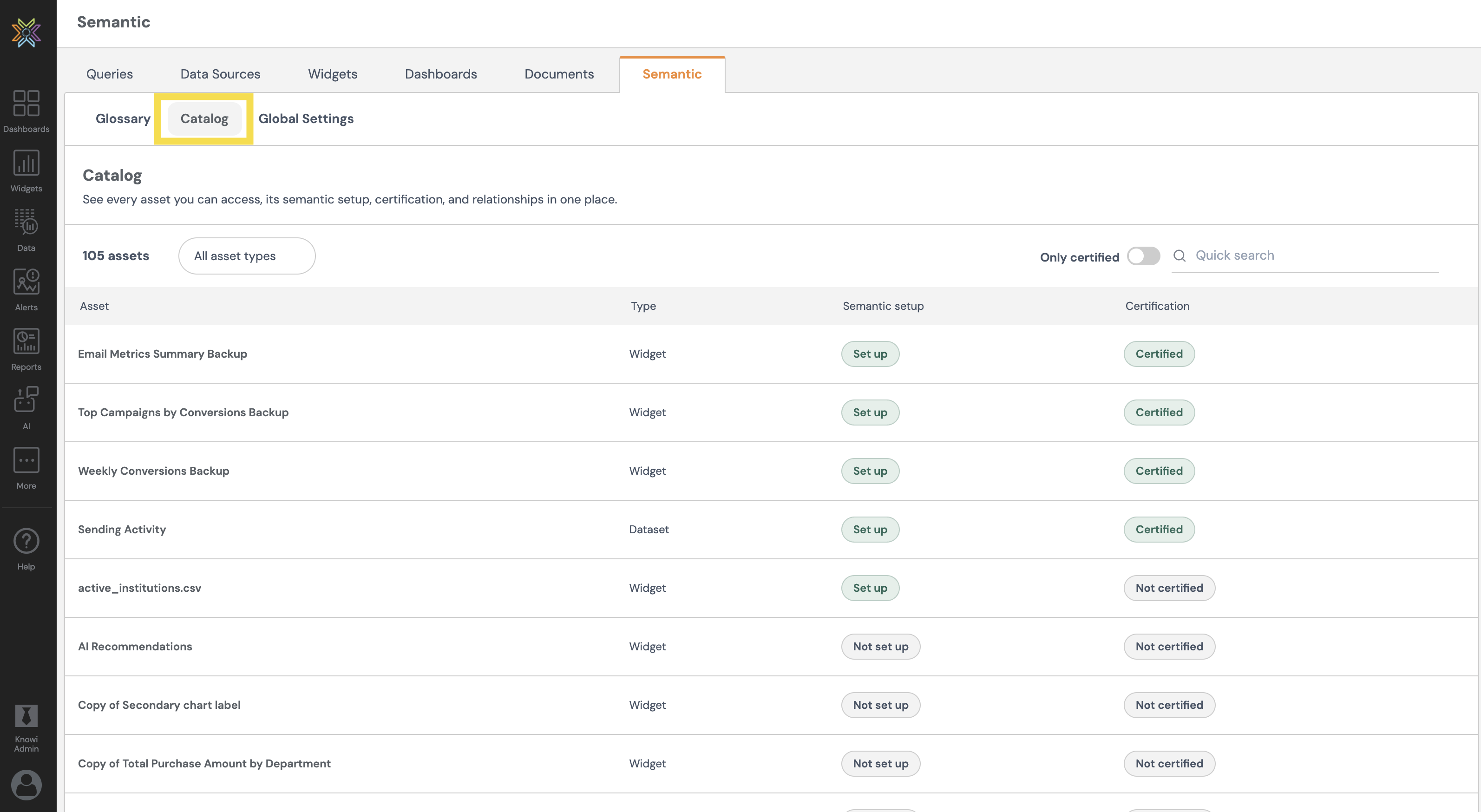Click Not set up badge for AI Recommendations
Image resolution: width=1481 pixels, height=812 pixels.
pyautogui.click(x=881, y=646)
